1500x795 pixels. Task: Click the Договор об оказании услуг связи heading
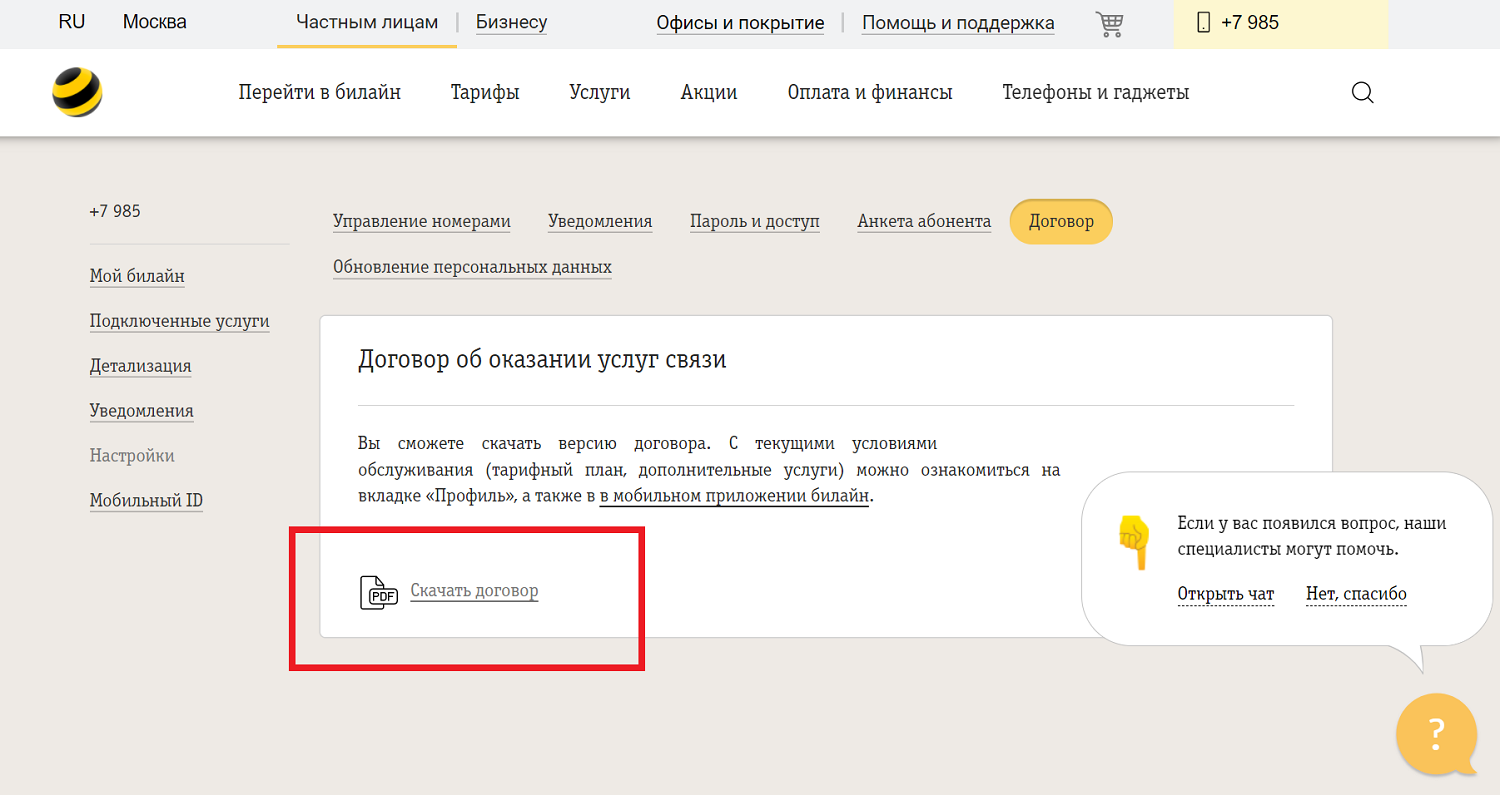click(542, 361)
